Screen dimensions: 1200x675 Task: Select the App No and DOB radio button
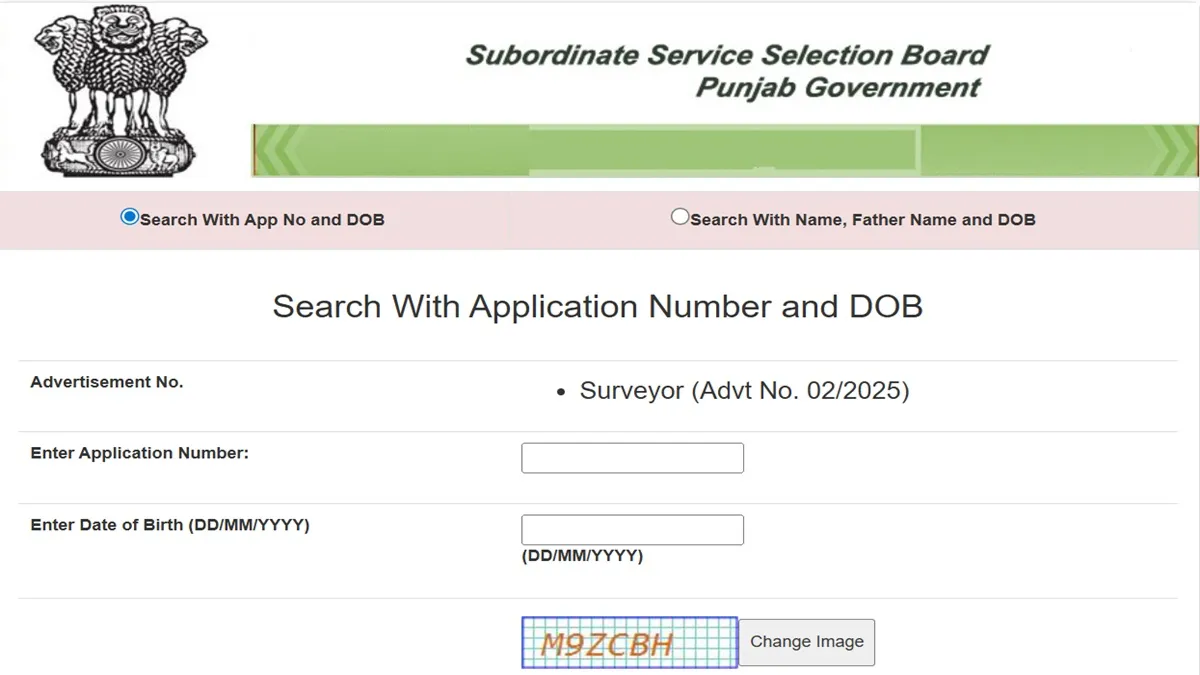click(129, 217)
